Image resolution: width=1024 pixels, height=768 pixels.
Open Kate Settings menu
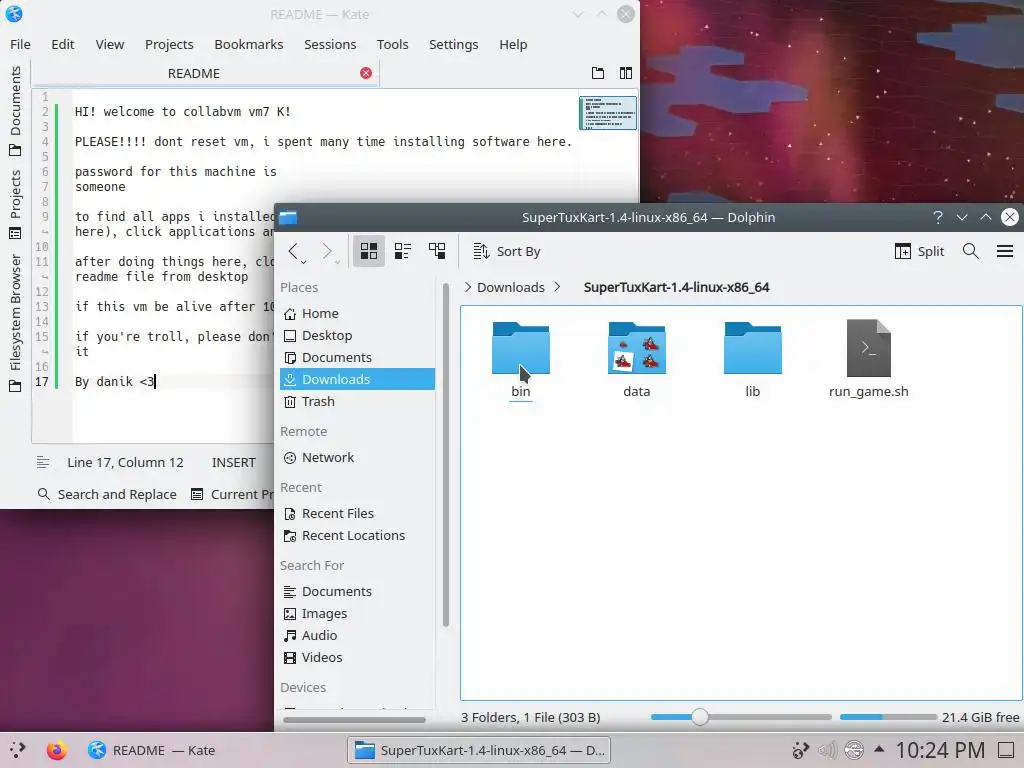[453, 44]
